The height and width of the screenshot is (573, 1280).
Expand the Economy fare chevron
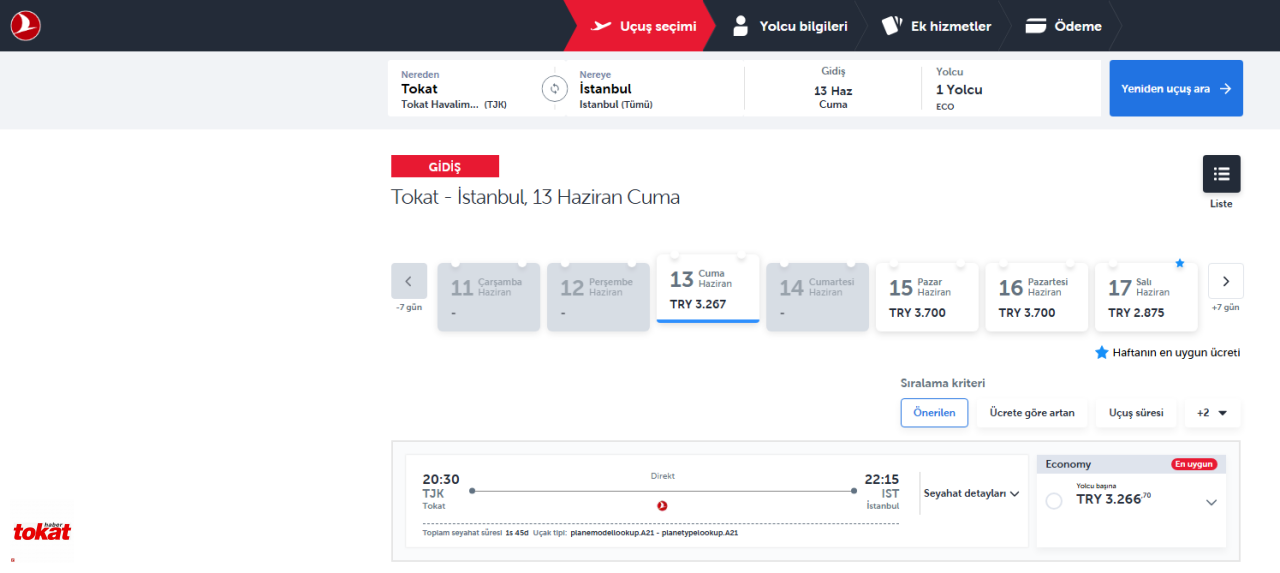[x=1212, y=502]
